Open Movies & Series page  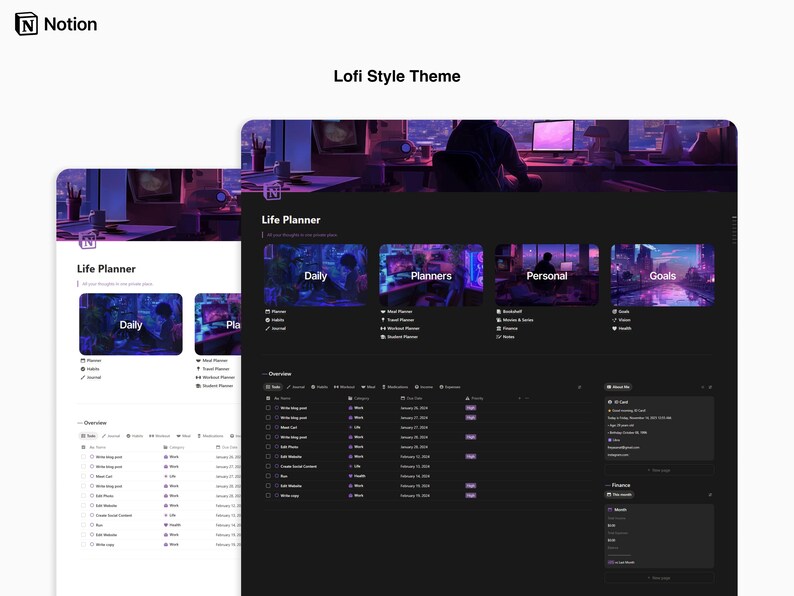[514, 320]
